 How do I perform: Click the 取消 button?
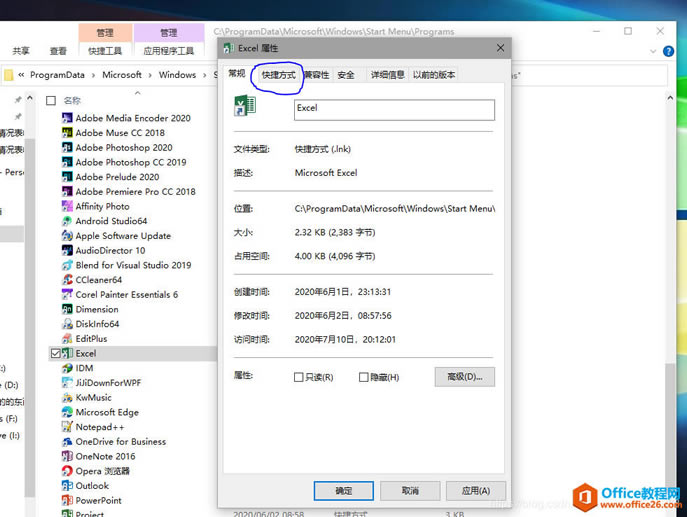click(410, 491)
